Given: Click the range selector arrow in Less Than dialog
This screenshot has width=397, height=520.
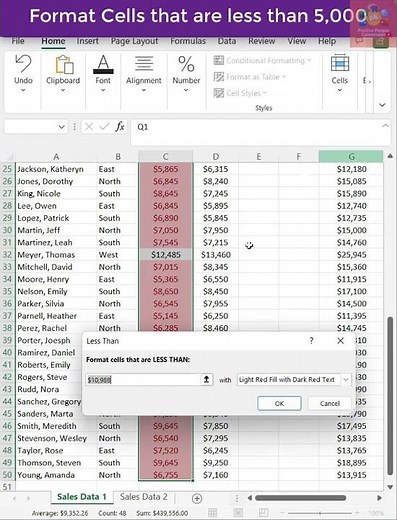Looking at the screenshot, I should (206, 379).
